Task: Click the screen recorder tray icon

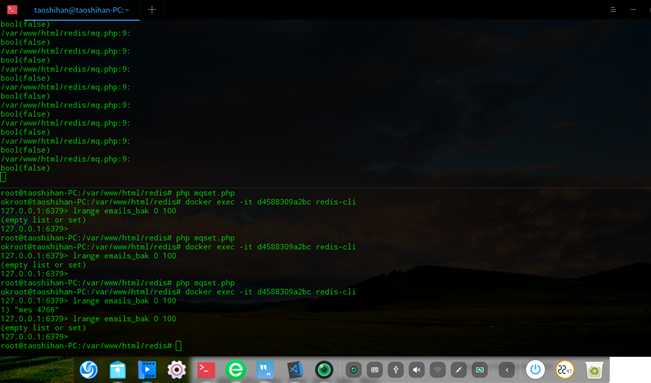Action: point(354,370)
